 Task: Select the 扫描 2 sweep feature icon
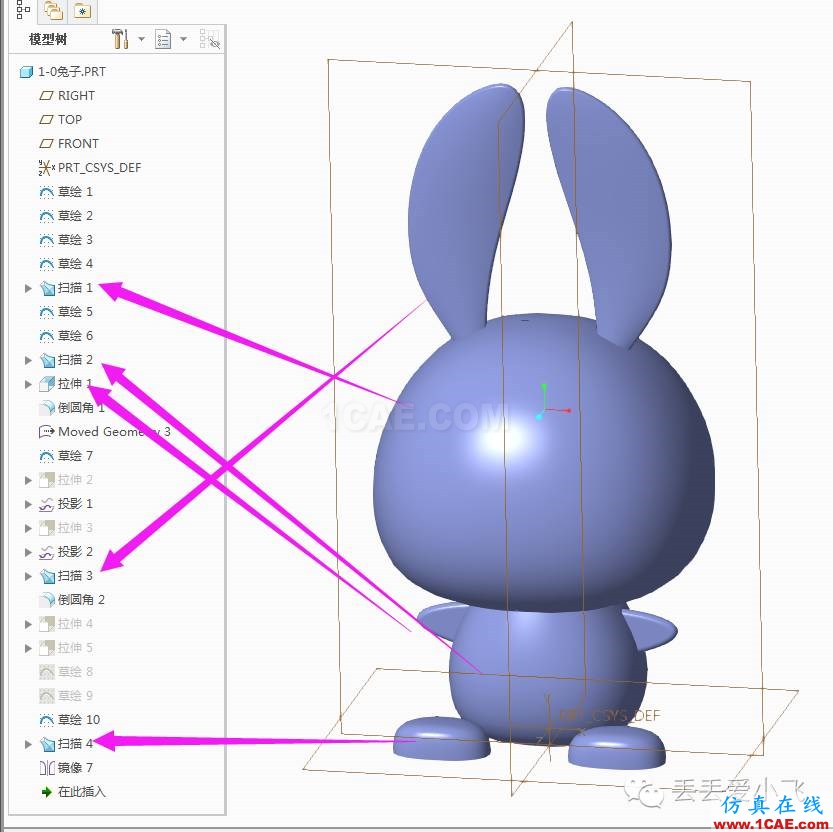pyautogui.click(x=47, y=360)
